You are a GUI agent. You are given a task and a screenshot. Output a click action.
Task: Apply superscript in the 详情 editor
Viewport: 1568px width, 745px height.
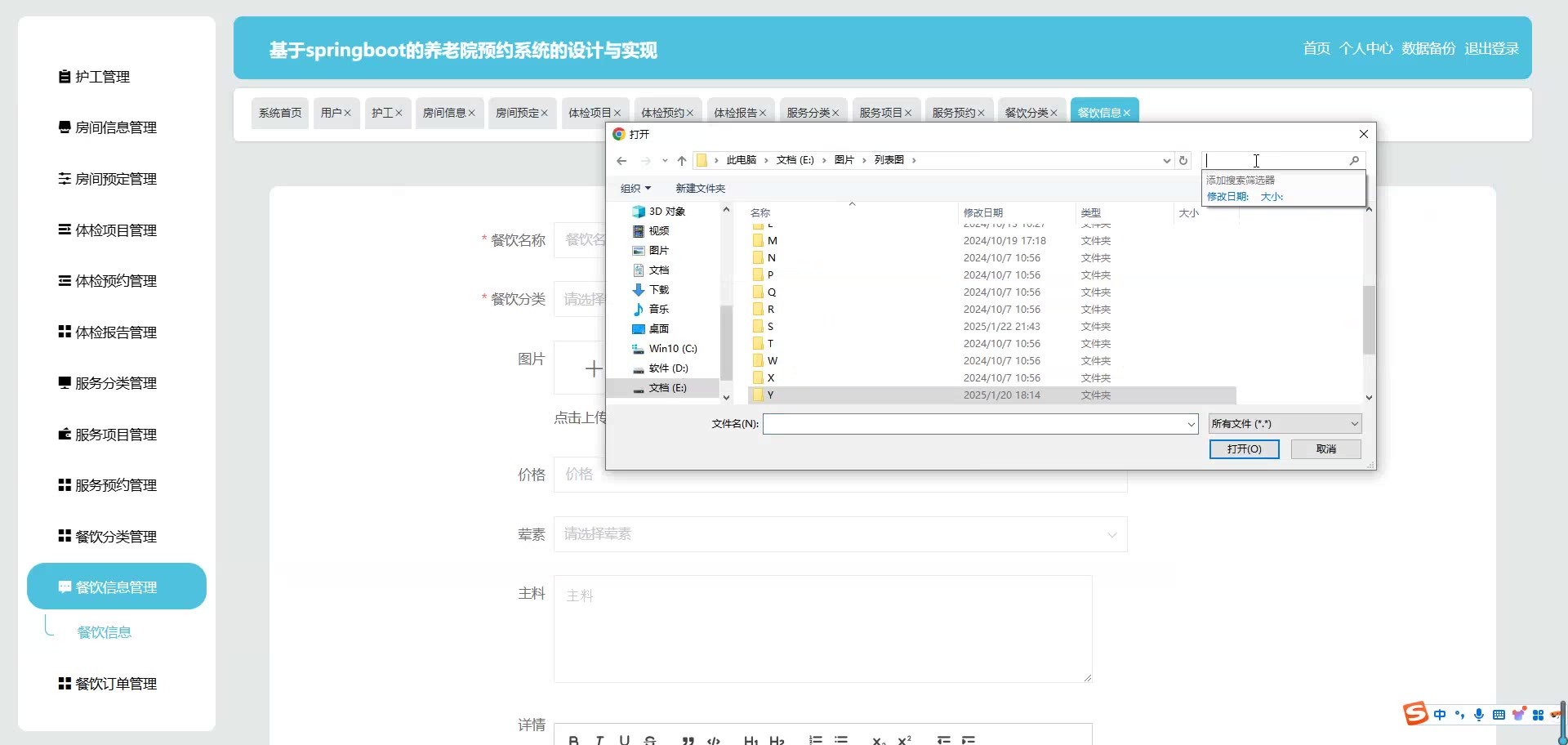tap(905, 740)
